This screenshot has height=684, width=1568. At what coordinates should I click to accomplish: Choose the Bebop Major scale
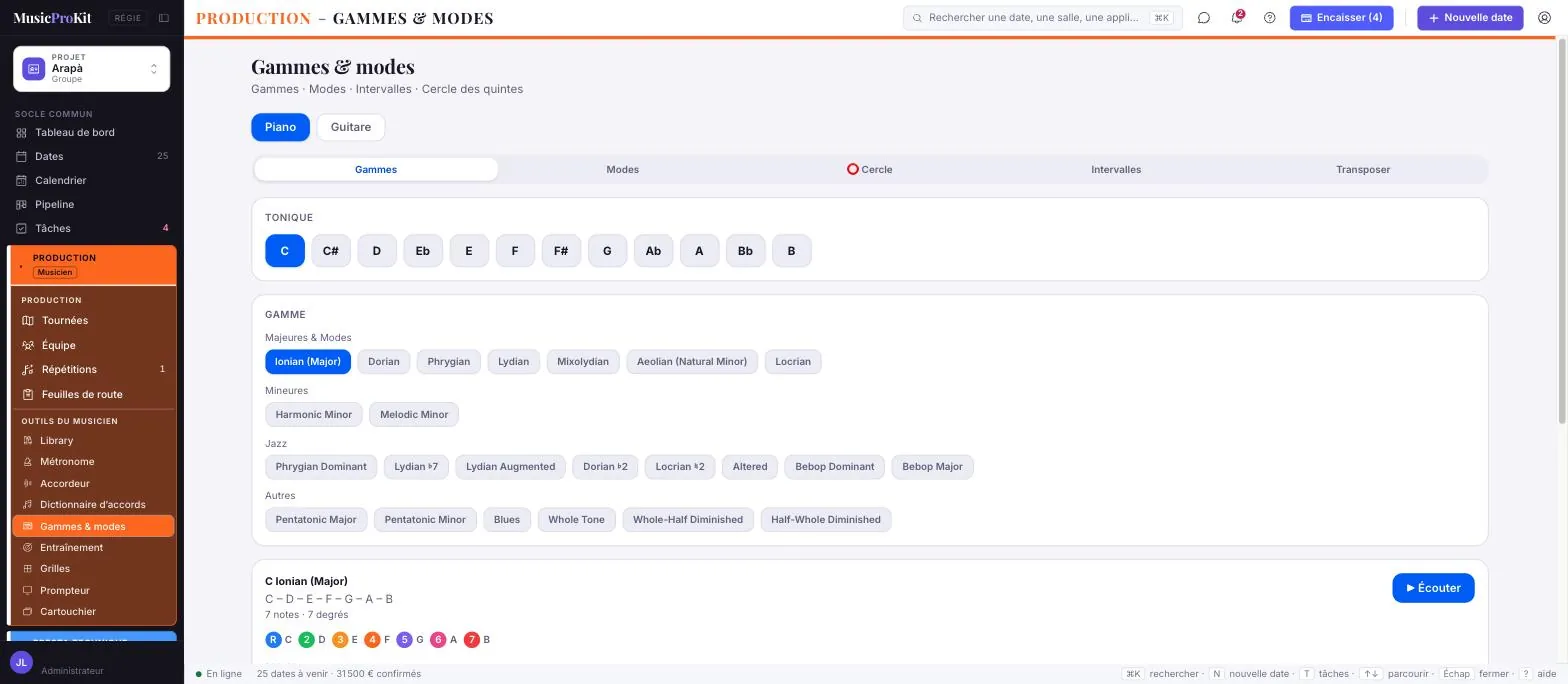coord(932,467)
